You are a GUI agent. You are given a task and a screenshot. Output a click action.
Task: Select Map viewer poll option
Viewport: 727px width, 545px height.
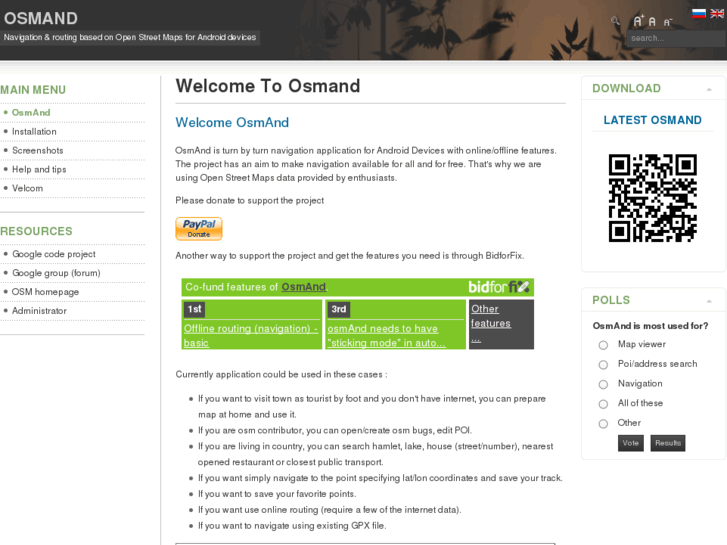[603, 345]
